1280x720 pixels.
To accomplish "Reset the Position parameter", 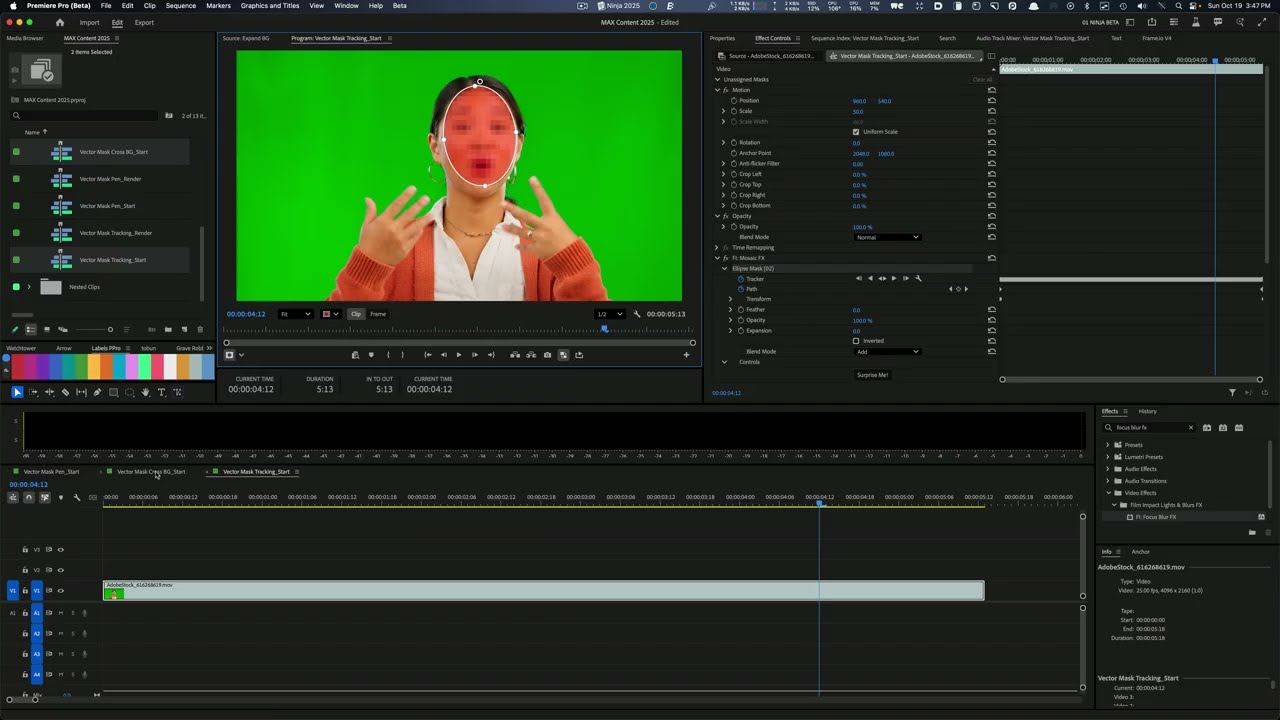I will (992, 101).
